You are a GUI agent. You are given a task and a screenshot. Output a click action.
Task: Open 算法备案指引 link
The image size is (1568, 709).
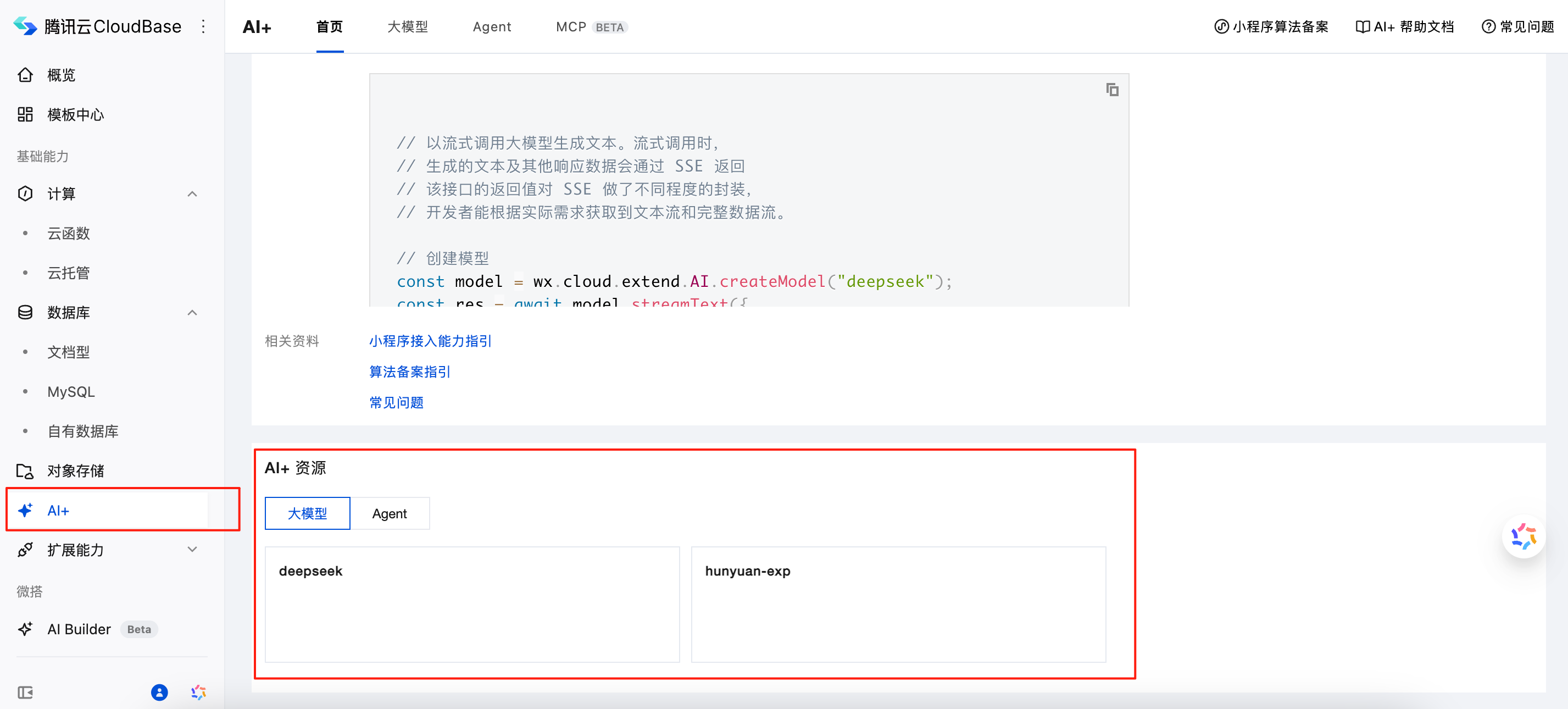point(410,372)
